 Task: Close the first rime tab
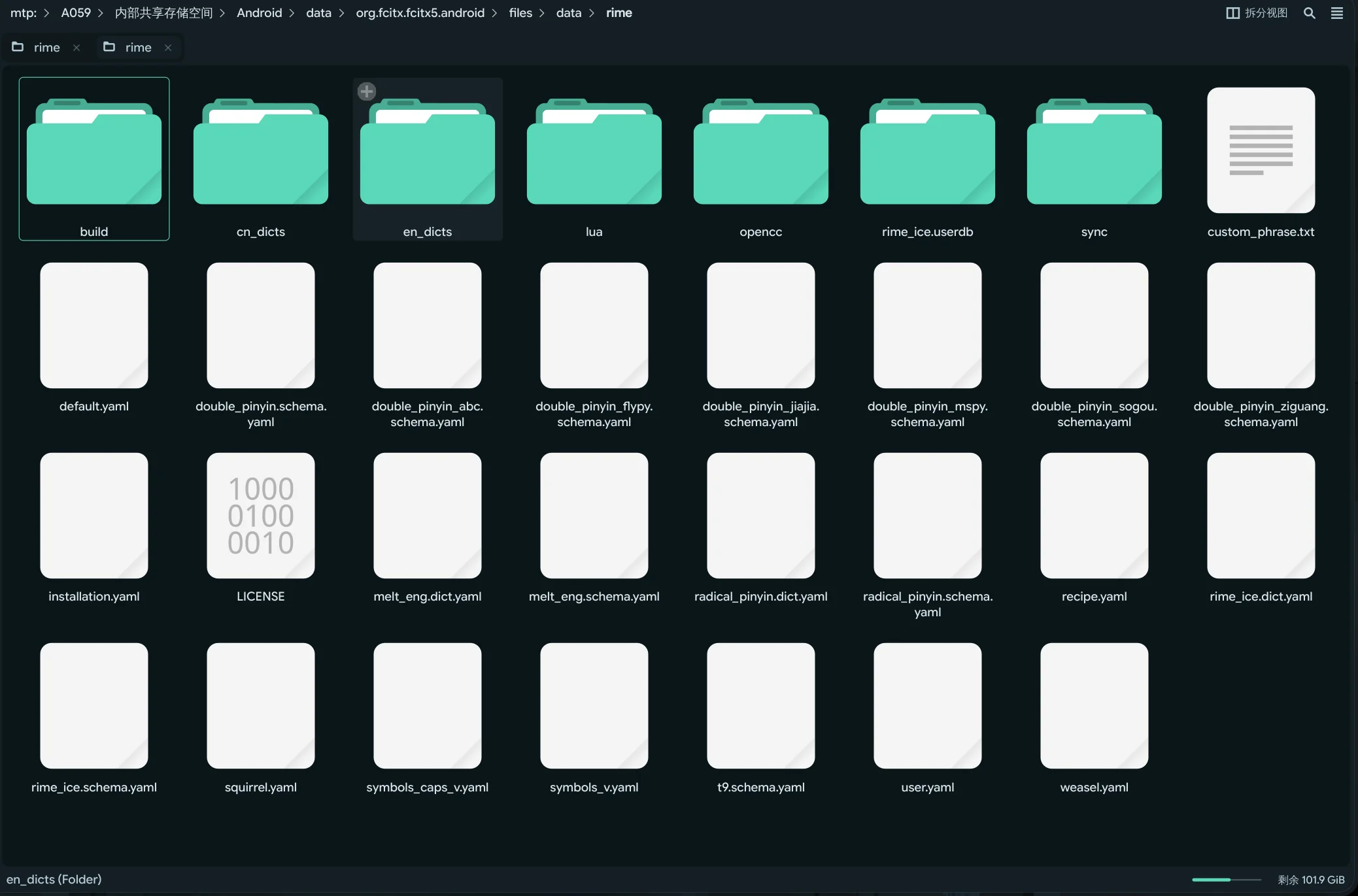pos(76,48)
